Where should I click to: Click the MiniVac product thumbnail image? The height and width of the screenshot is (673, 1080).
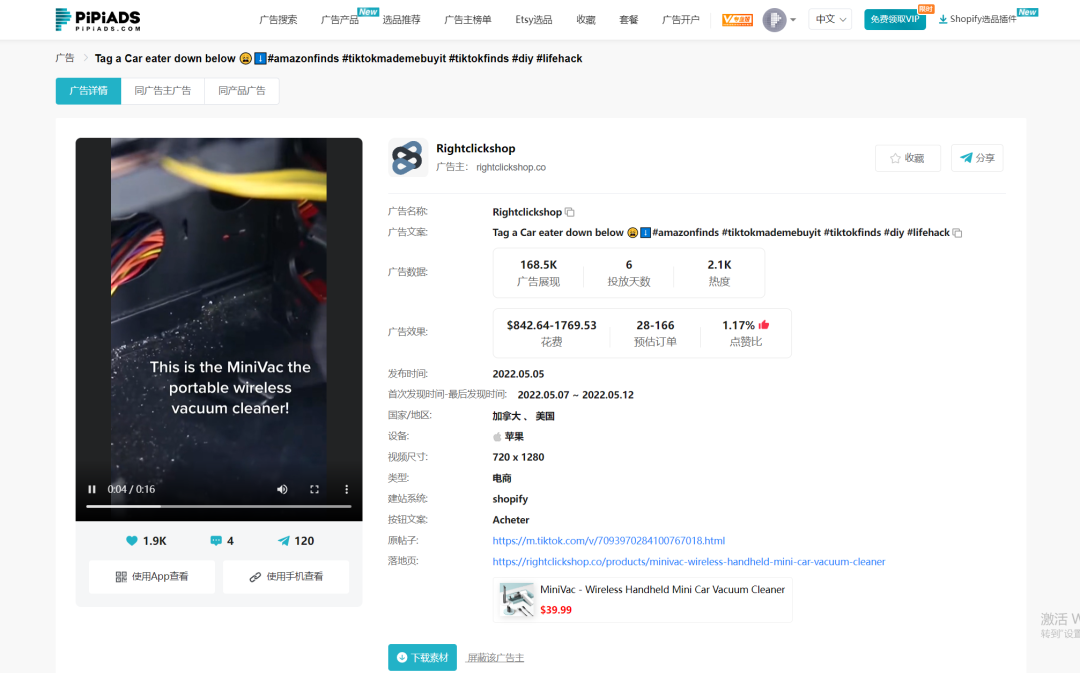coord(517,599)
